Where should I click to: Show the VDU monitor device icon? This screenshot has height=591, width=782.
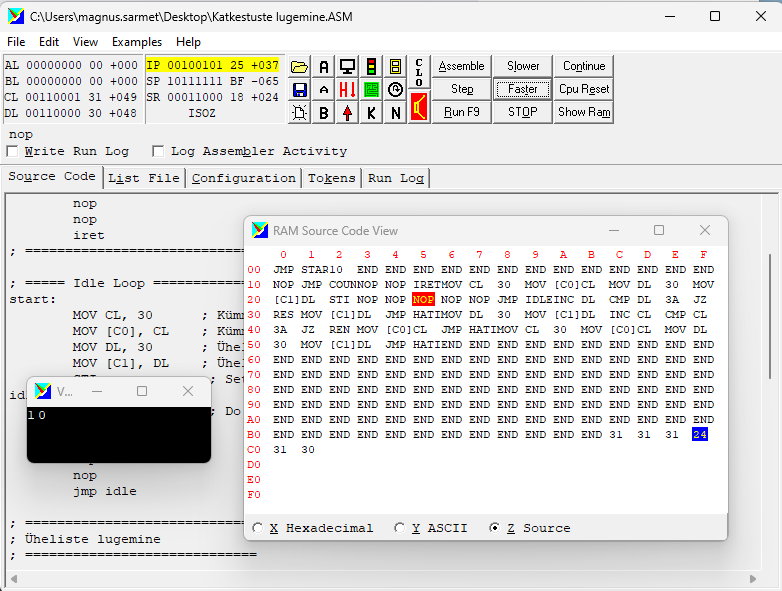[x=348, y=66]
